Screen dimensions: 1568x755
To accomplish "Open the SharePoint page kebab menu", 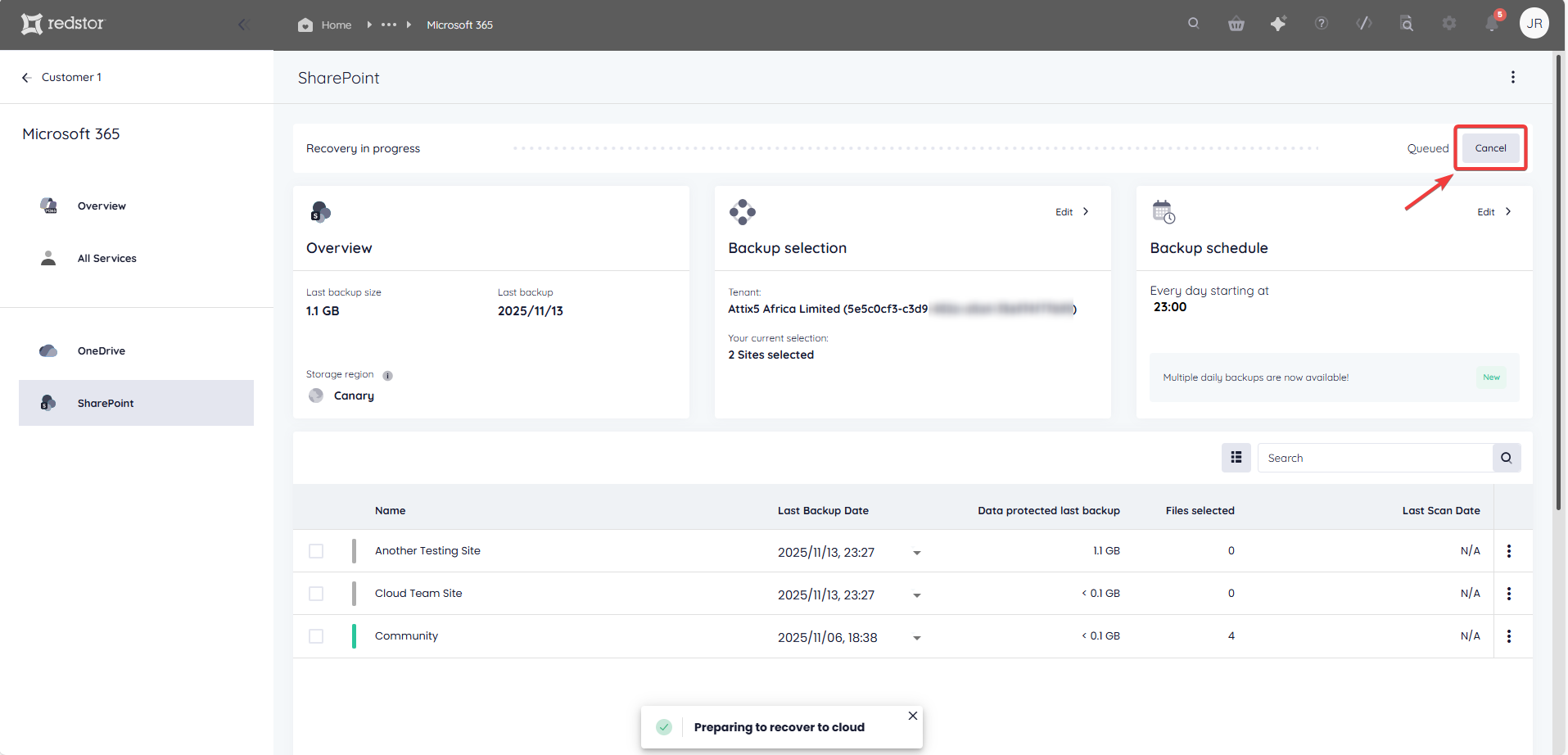I will click(x=1513, y=77).
